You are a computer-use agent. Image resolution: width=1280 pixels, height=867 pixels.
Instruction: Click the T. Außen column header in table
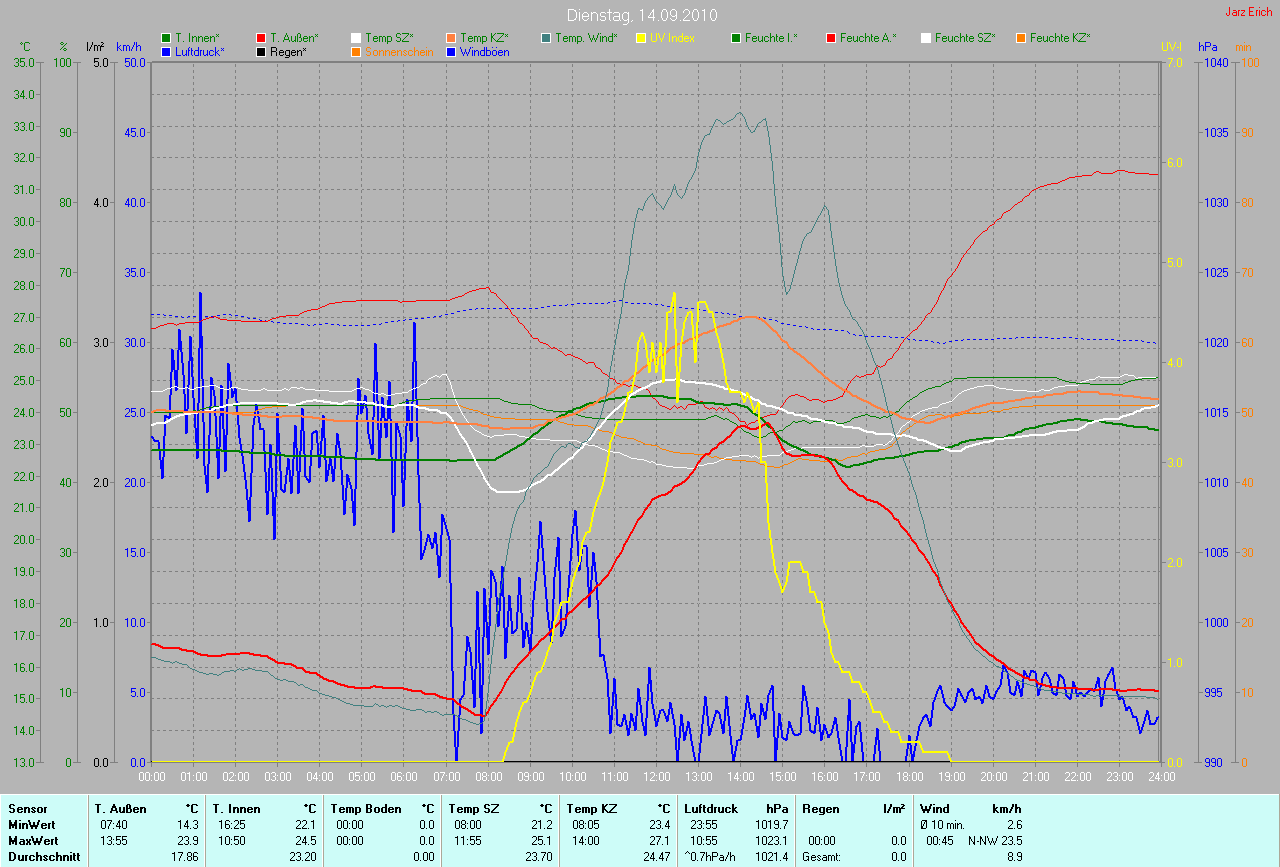[121, 809]
